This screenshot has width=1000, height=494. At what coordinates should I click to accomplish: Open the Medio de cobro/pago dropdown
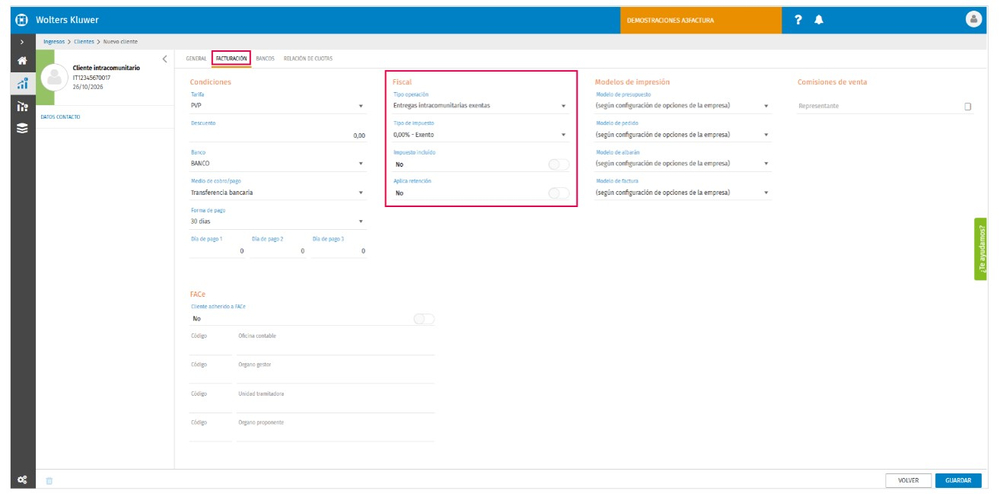click(x=278, y=193)
